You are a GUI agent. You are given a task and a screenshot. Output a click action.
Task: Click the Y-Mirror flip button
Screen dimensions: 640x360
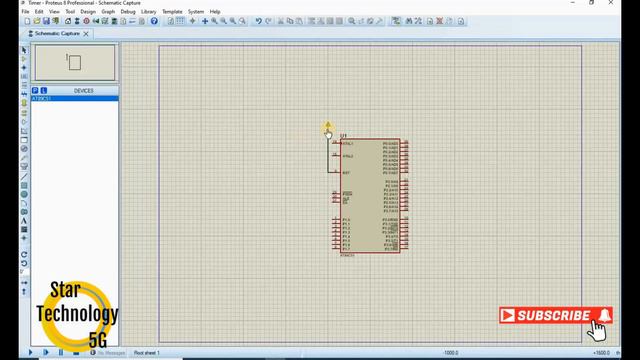[24, 291]
